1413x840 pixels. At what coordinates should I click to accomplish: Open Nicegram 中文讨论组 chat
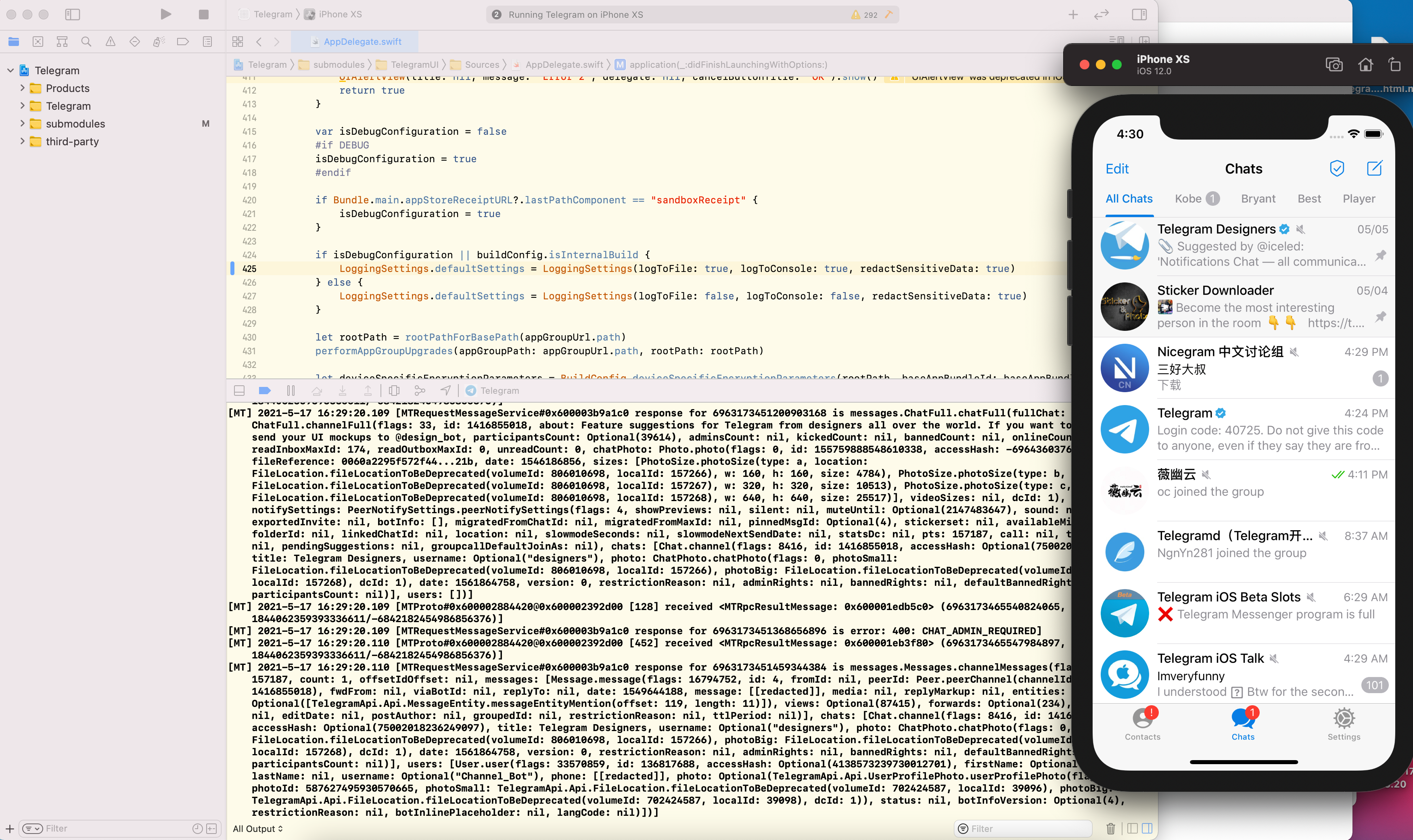tap(1244, 368)
